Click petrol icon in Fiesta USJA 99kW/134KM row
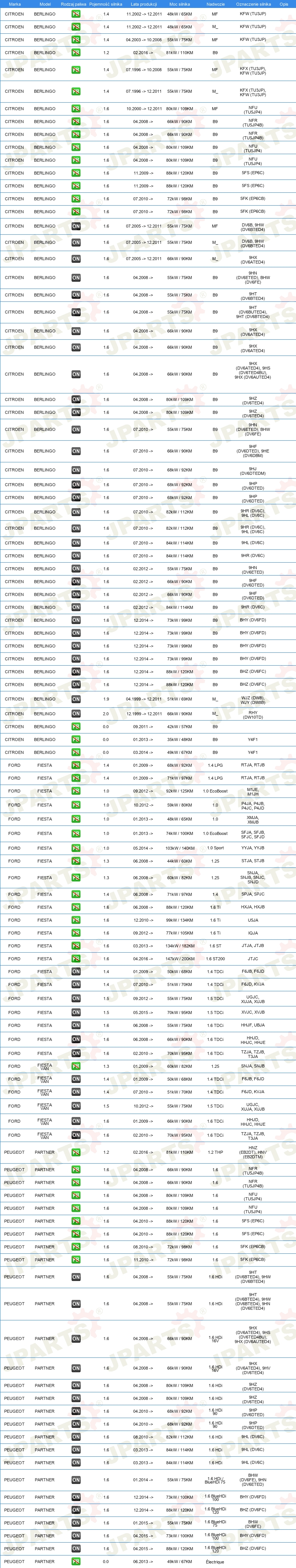 click(x=76, y=921)
